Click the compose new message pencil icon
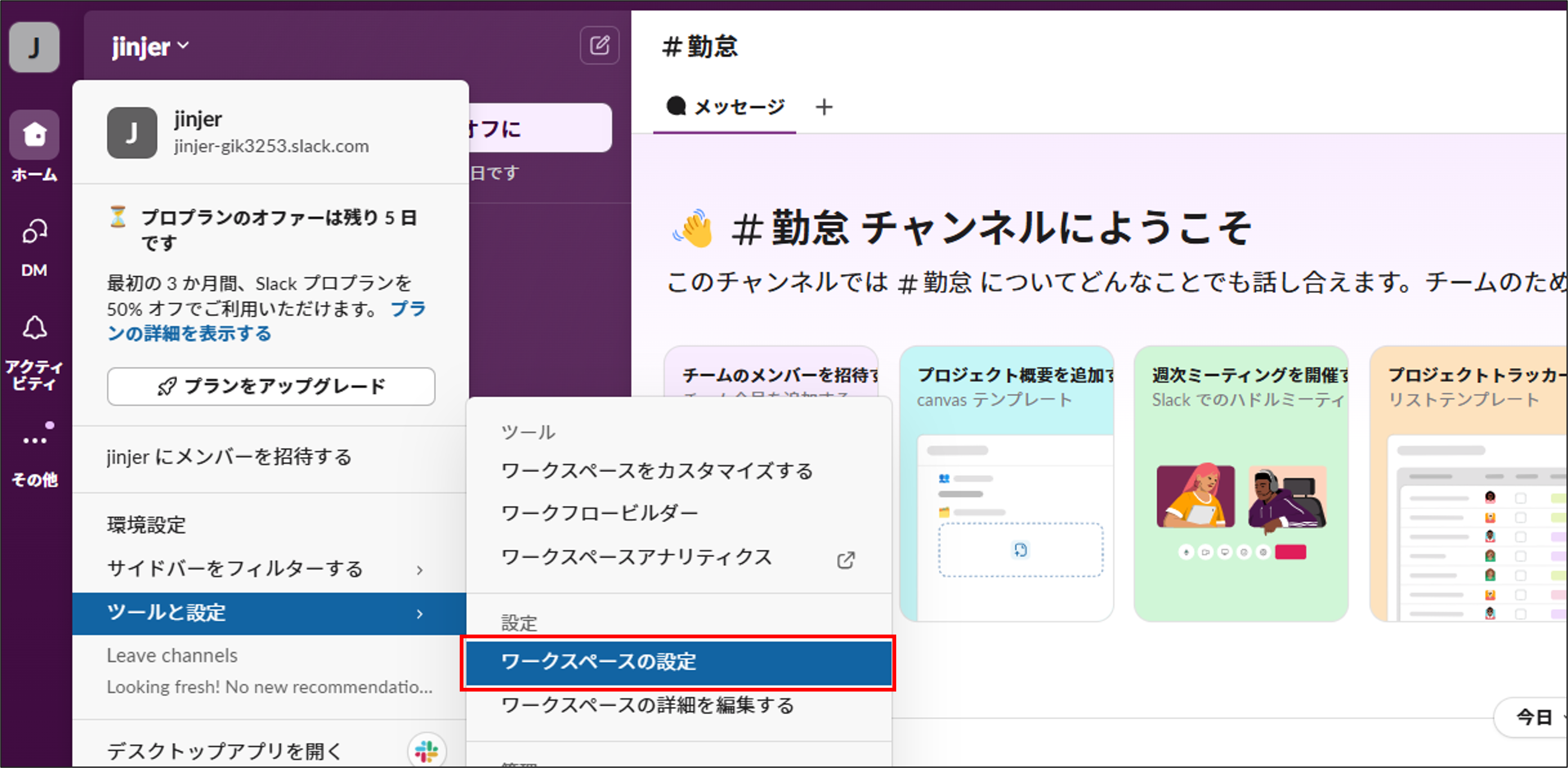This screenshot has height=768, width=1568. click(599, 45)
